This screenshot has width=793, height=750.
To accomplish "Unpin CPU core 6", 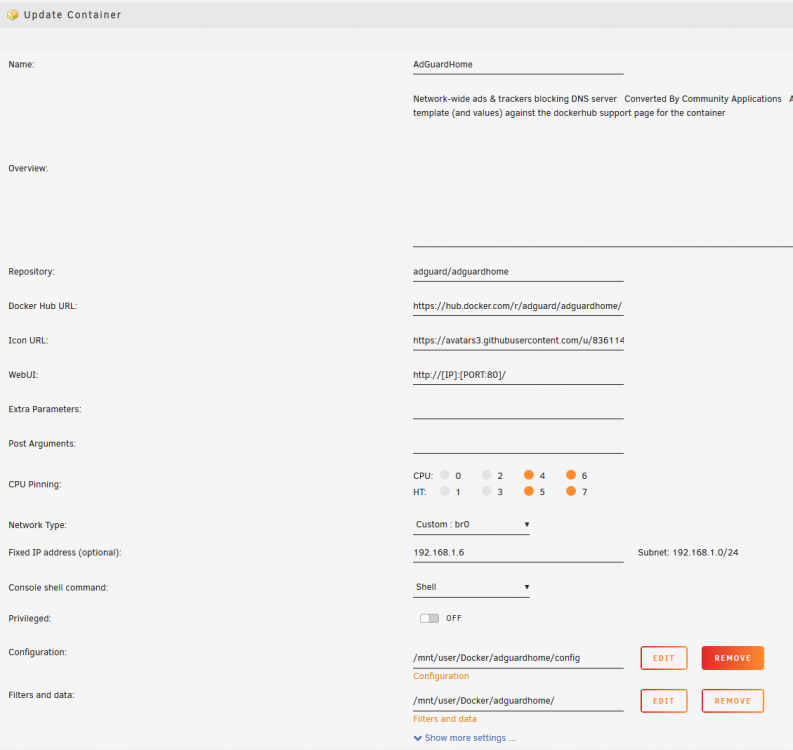I will point(571,475).
